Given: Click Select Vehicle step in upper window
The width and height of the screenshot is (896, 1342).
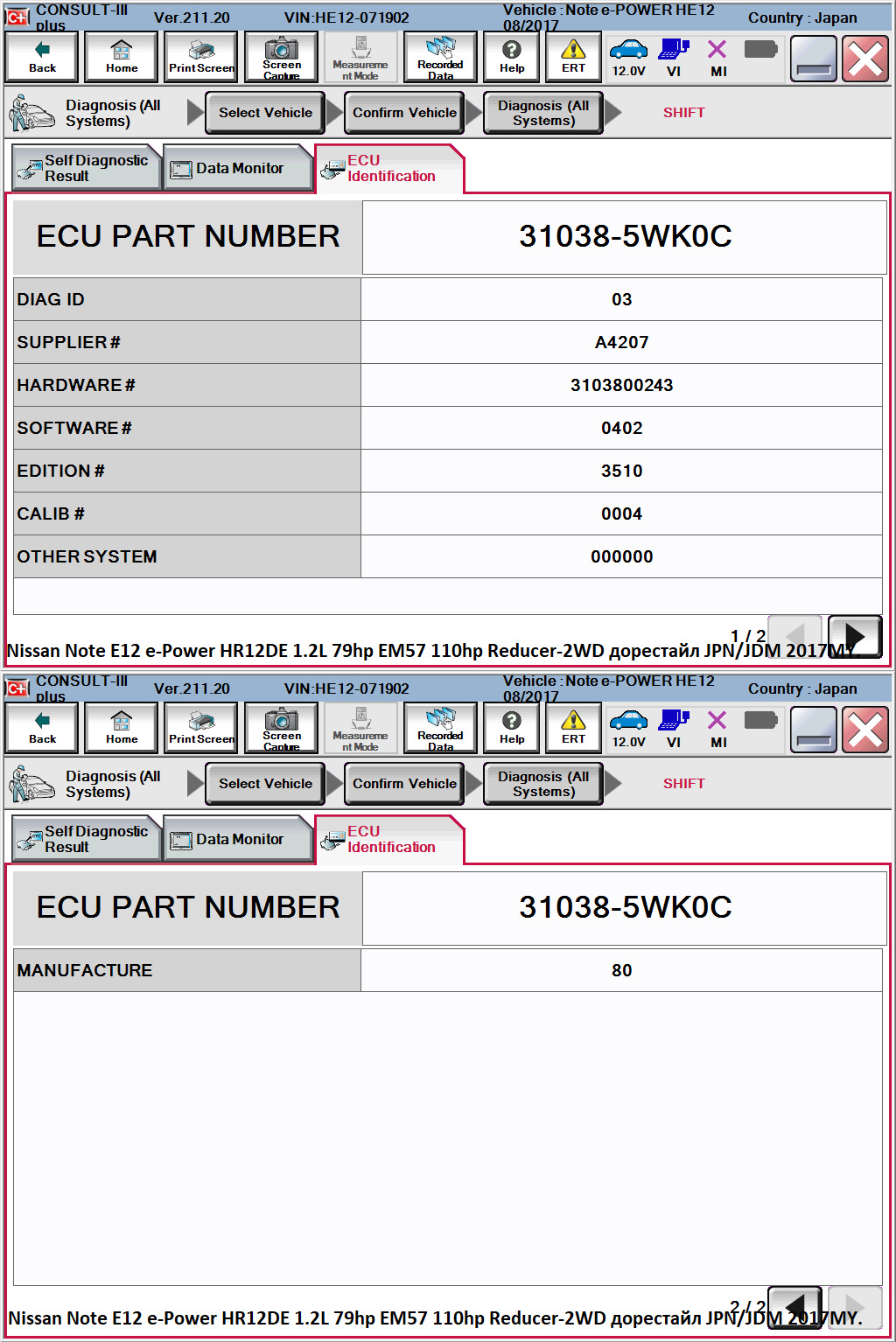Looking at the screenshot, I should (265, 113).
